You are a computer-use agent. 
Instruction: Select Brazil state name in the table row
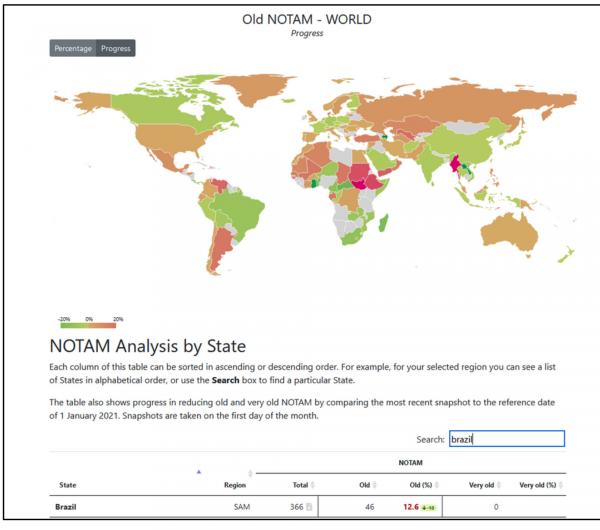(65, 507)
